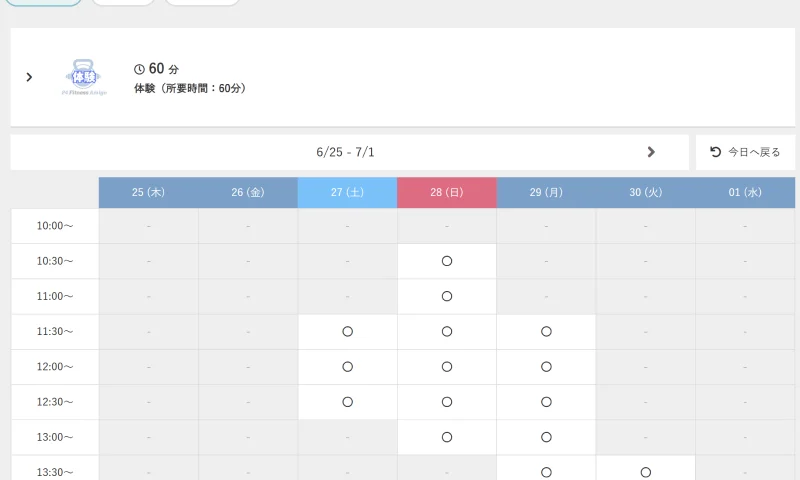Expand the 体験 menu chevron
Viewport: 800px width, 480px height.
[29, 77]
